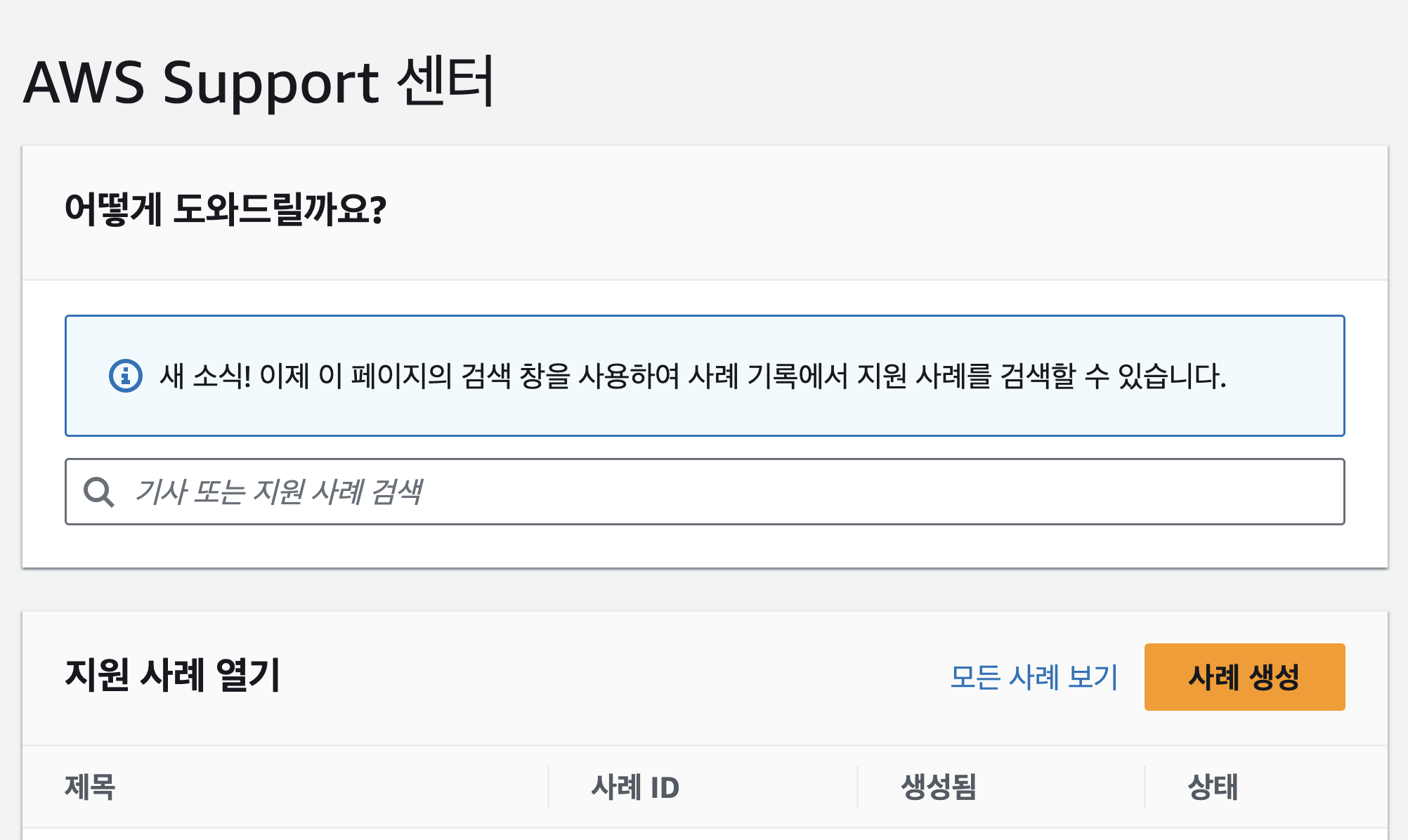Click the 검색할 수 있습니다 text in the banner
The height and width of the screenshot is (840, 1408).
click(1113, 376)
